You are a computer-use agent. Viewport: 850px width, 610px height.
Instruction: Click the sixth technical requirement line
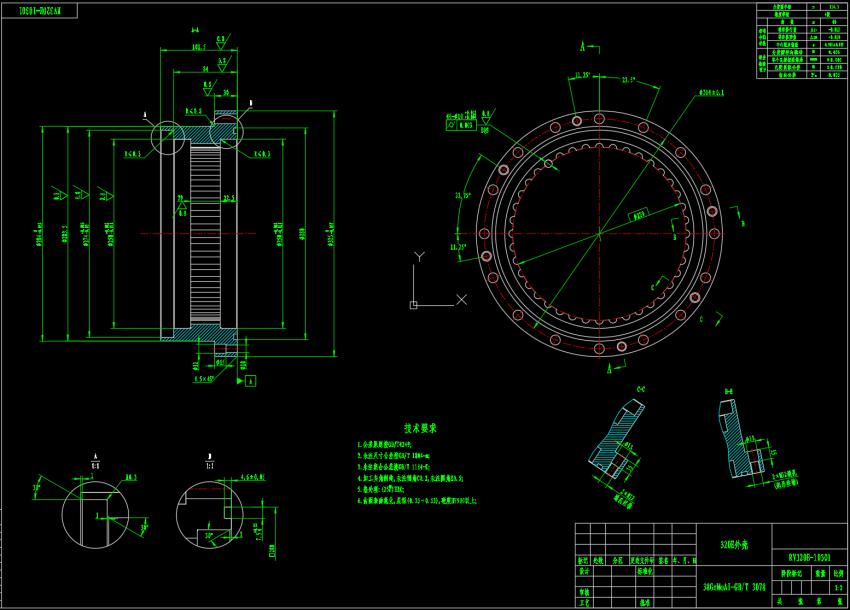click(x=417, y=500)
